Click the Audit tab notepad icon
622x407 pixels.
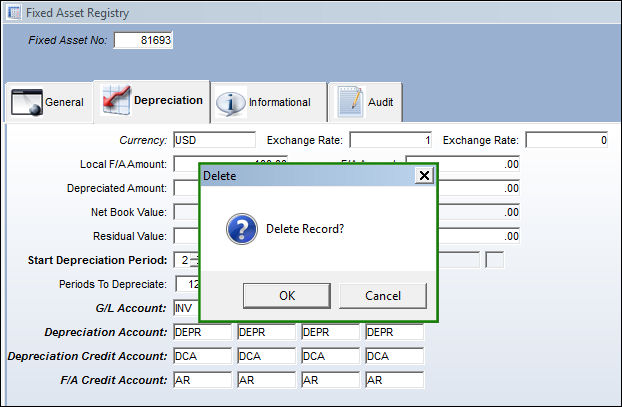(x=351, y=102)
